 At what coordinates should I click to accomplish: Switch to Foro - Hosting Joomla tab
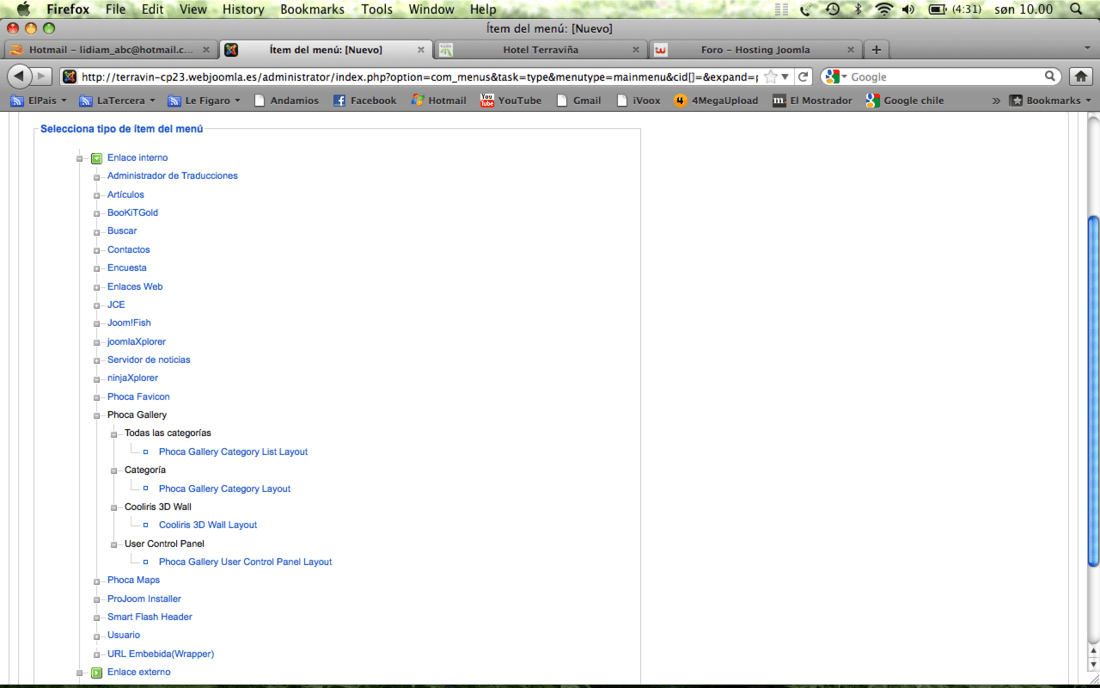point(755,50)
